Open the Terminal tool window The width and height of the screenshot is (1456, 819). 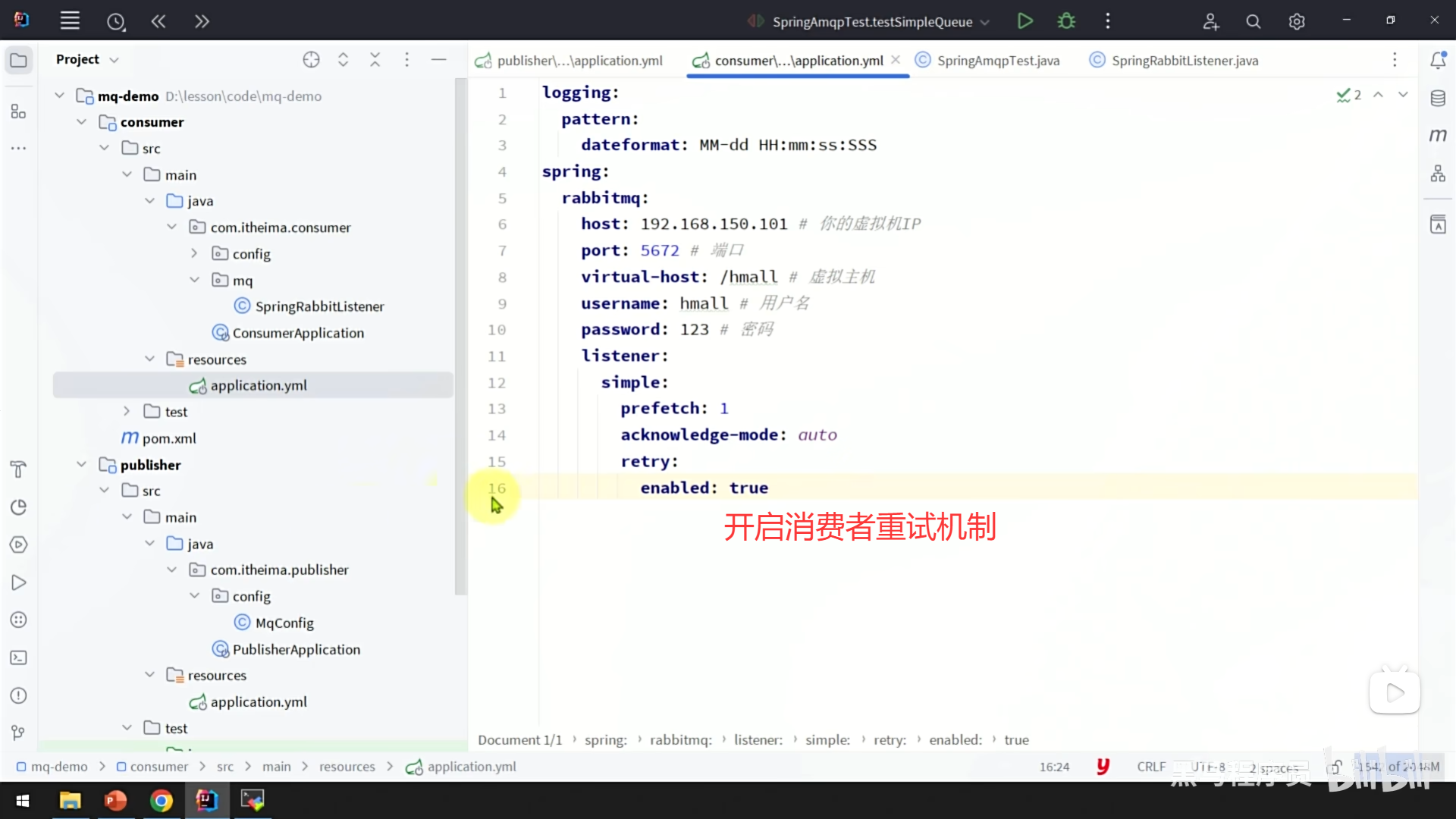pos(19,657)
